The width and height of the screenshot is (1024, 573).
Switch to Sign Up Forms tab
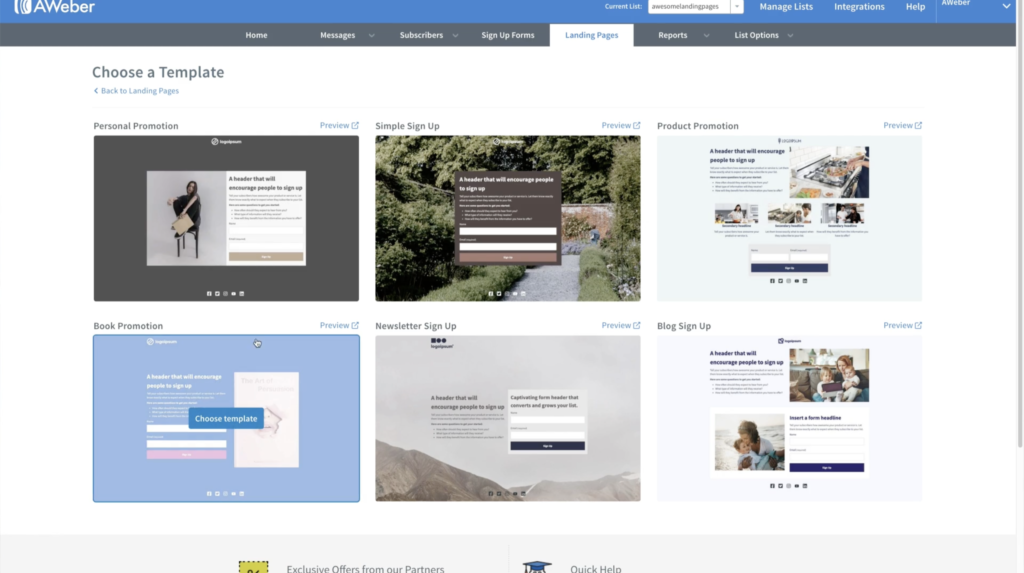click(x=507, y=35)
